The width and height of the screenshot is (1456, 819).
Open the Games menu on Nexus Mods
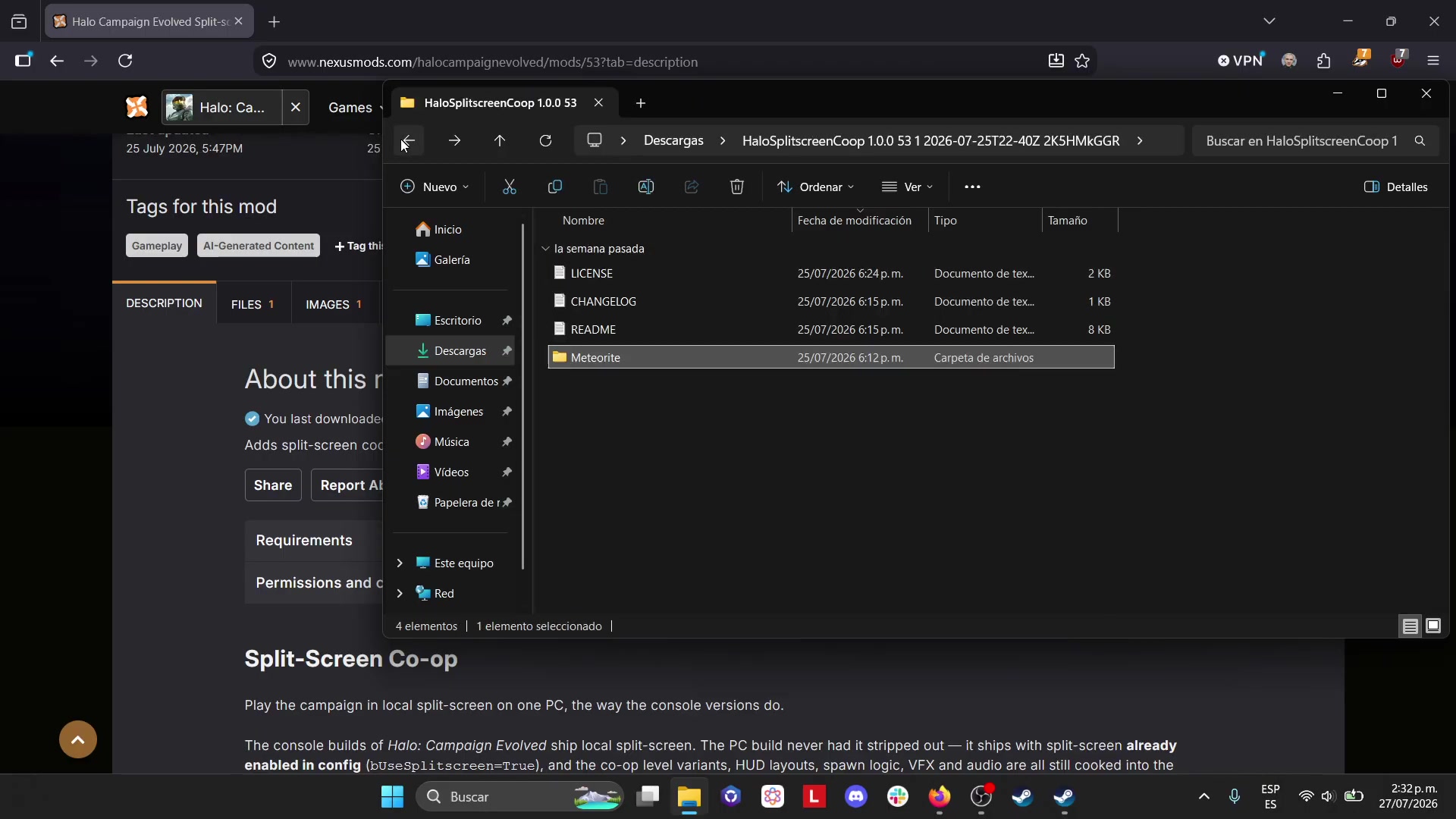(355, 108)
